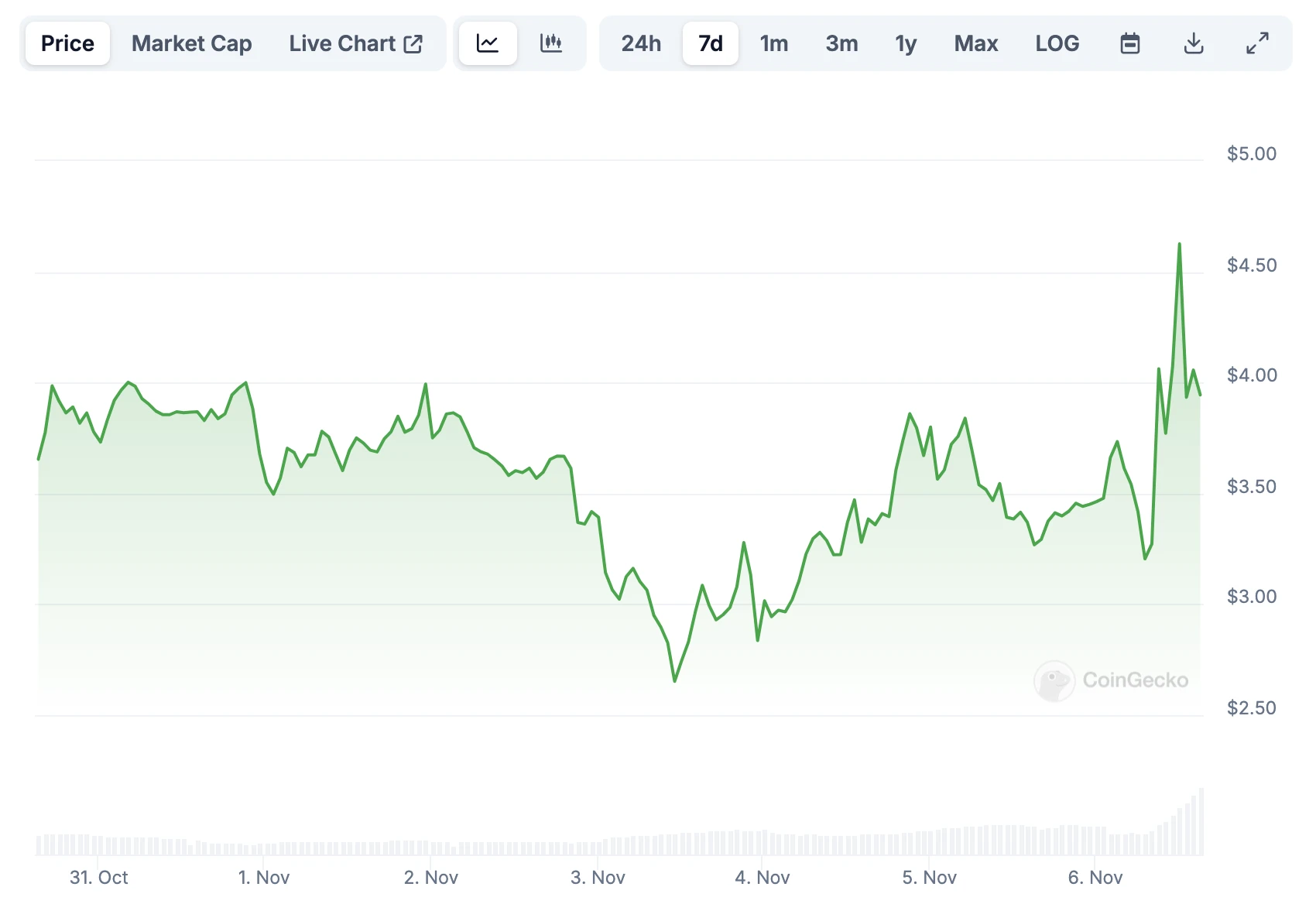Click the tallest volume bar at right
The width and height of the screenshot is (1316, 904).
coord(1201,820)
